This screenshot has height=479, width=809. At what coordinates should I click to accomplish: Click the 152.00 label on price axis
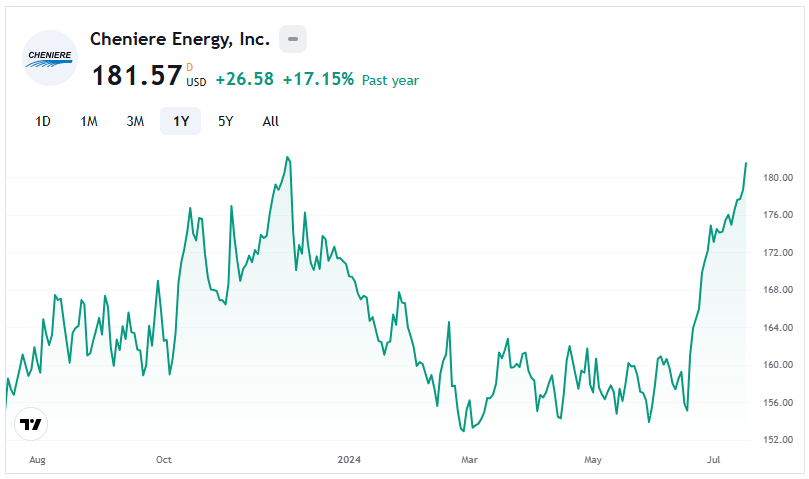[778, 440]
